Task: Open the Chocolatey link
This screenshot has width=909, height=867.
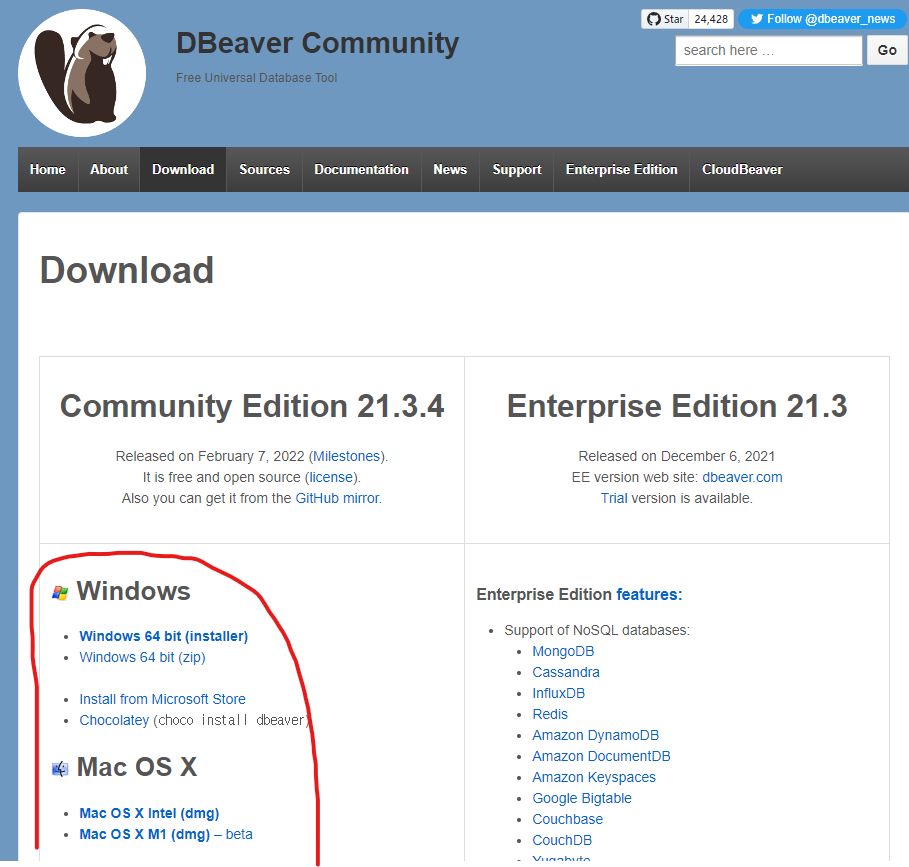Action: click(114, 720)
